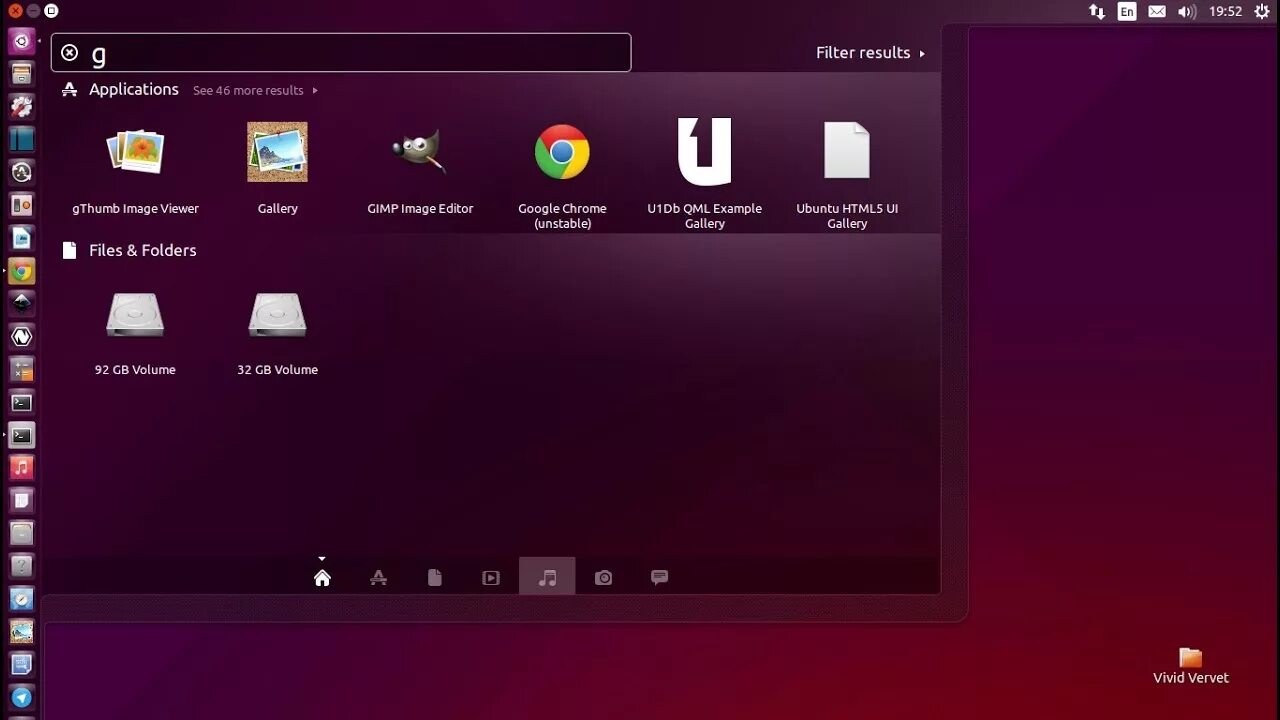This screenshot has height=720, width=1280.
Task: Clear the Dash search with the X icon
Action: pyautogui.click(x=69, y=53)
